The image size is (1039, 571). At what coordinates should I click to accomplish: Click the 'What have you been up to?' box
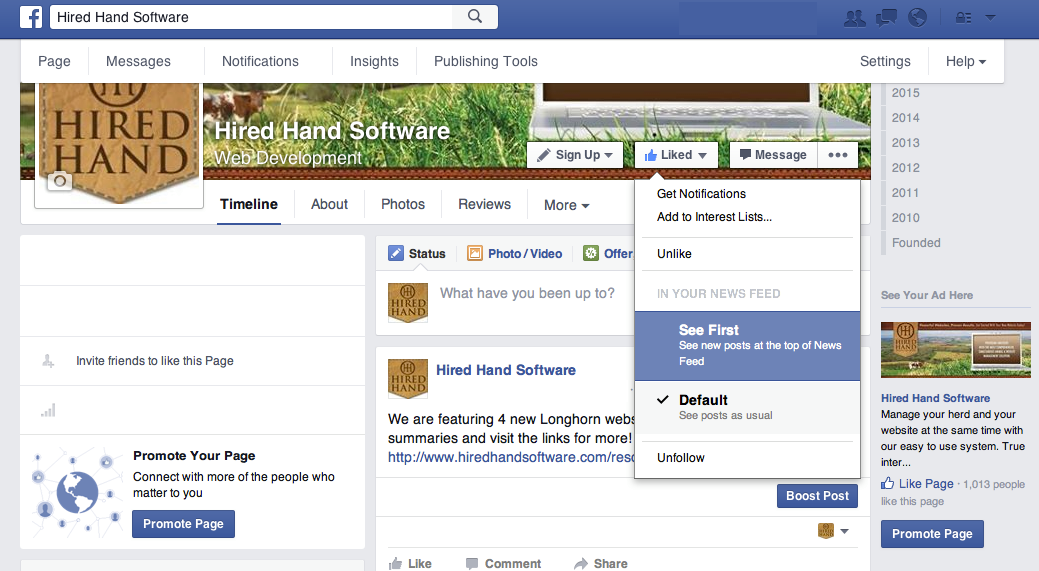click(527, 293)
